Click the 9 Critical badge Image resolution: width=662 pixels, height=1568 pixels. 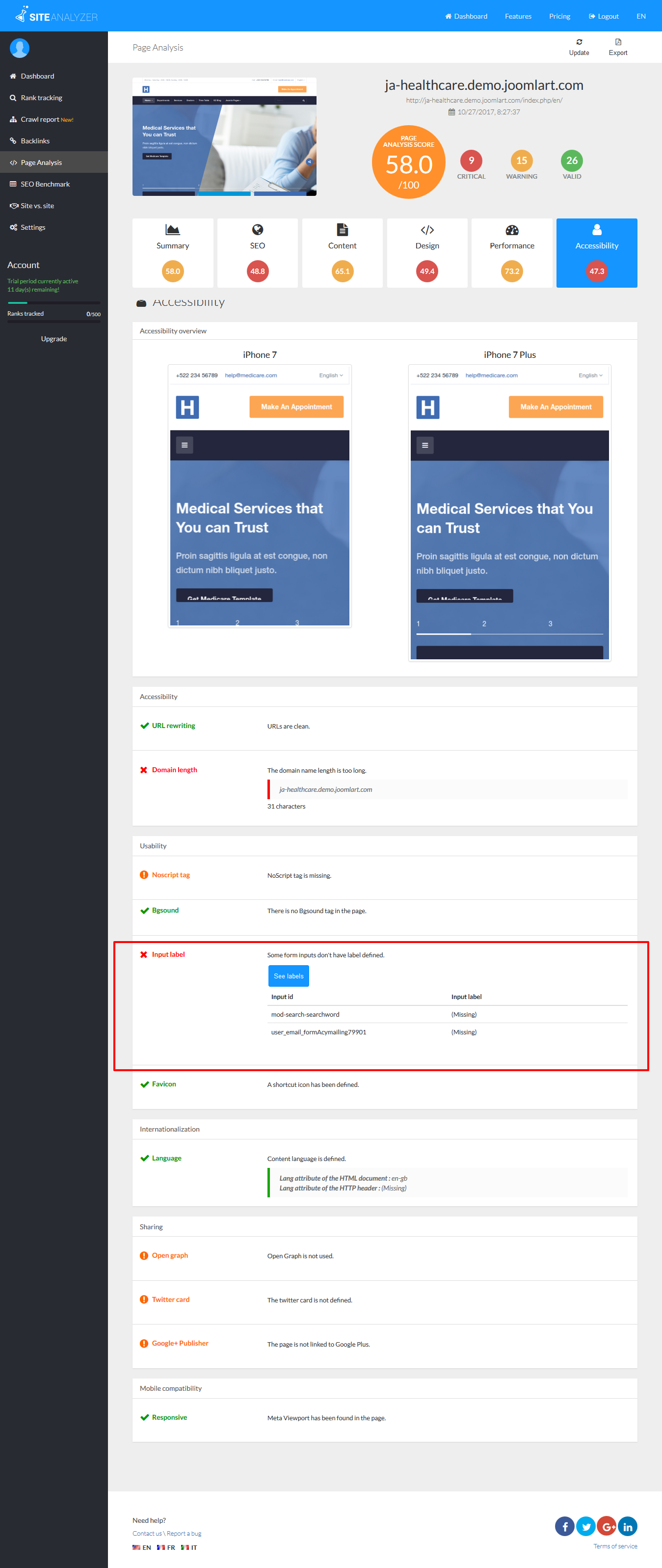pos(471,161)
